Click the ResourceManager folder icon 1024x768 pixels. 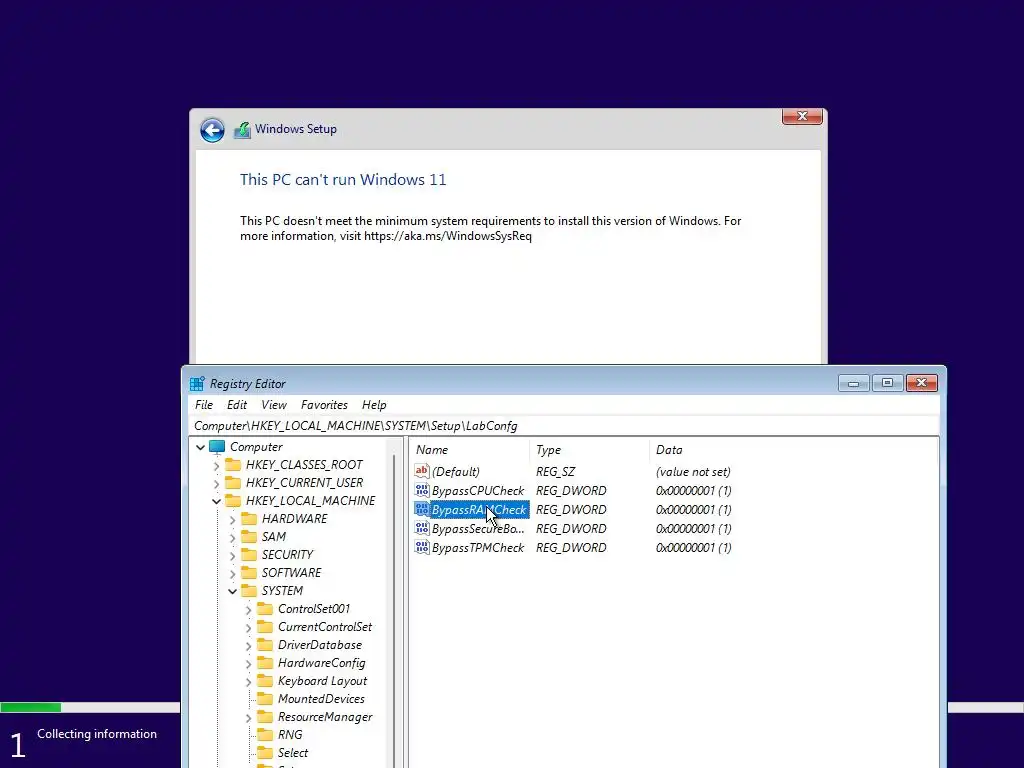(265, 717)
